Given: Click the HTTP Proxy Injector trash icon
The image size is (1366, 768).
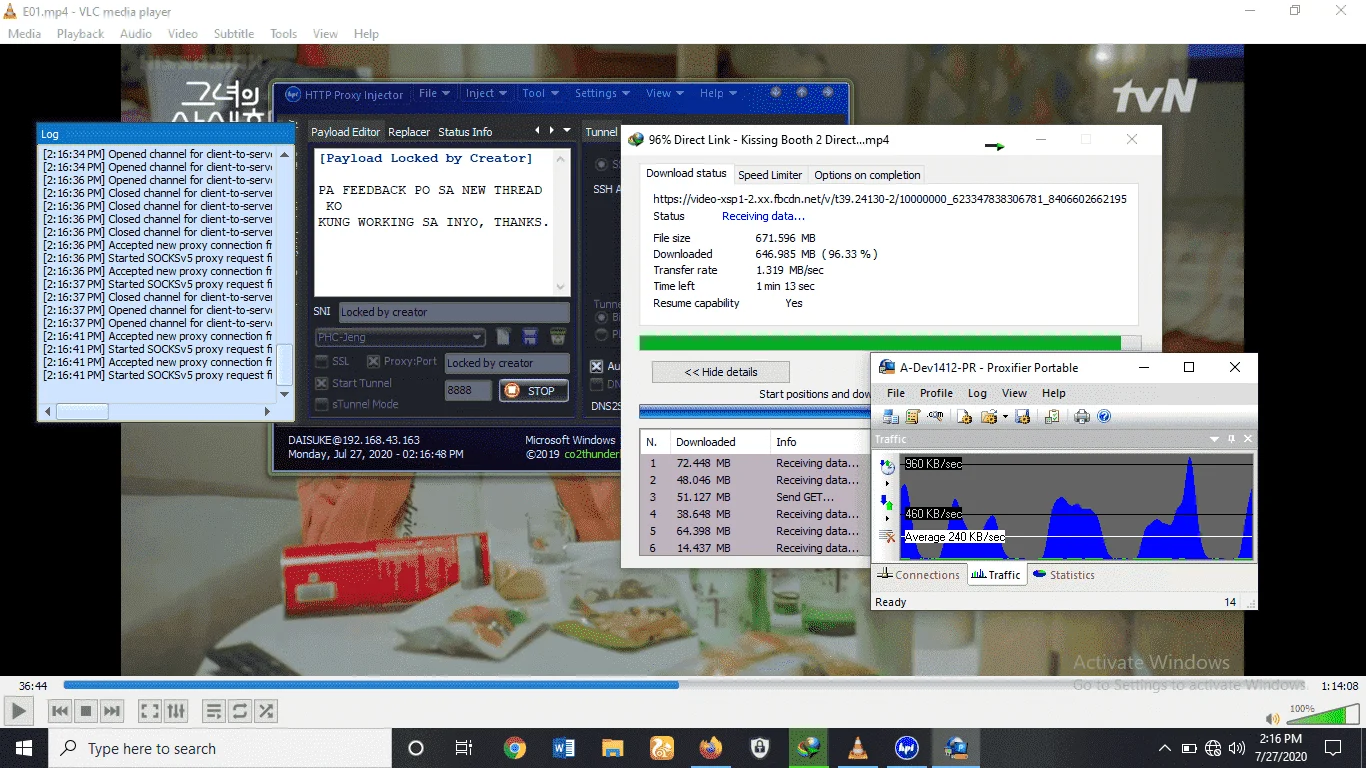Looking at the screenshot, I should click(558, 336).
